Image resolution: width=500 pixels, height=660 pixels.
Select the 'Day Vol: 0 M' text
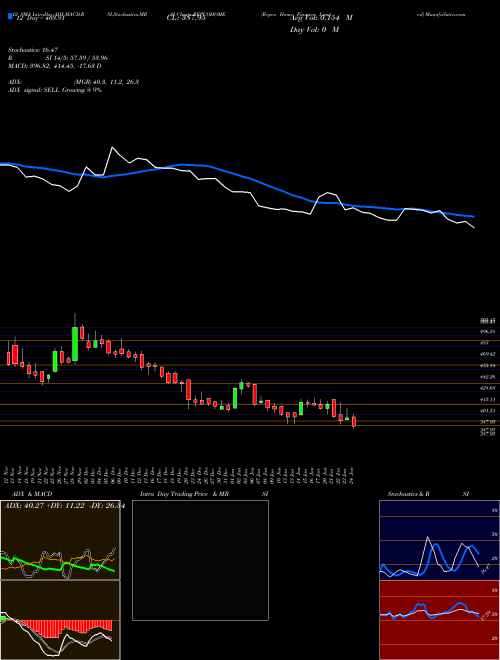314,30
